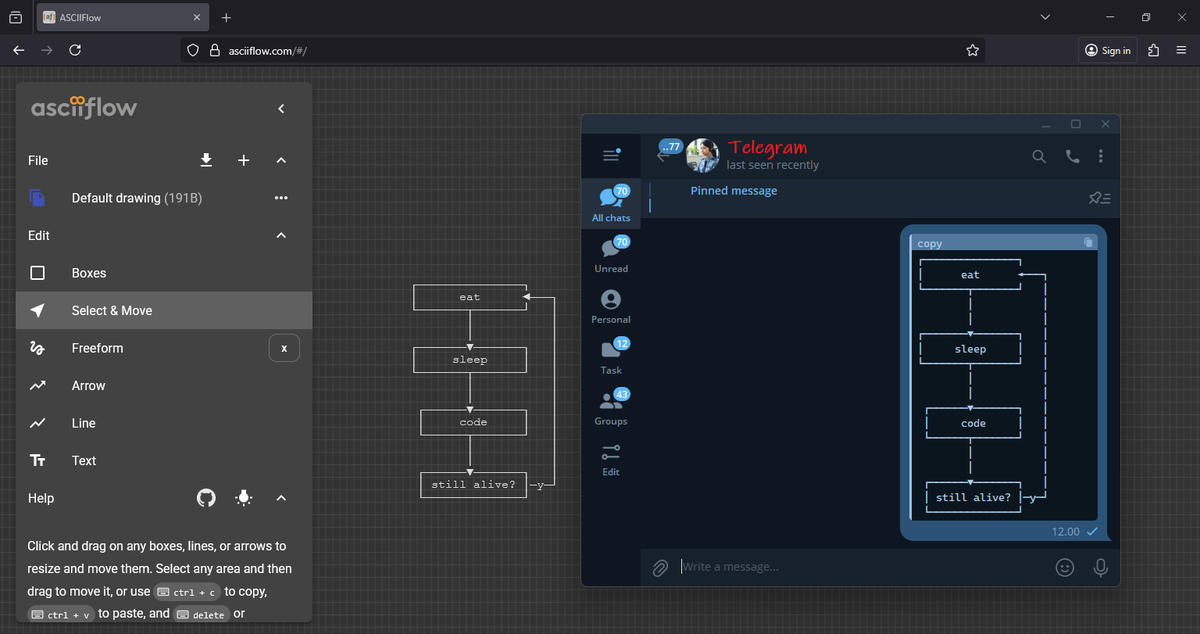Click the browser Forward button
The height and width of the screenshot is (634, 1200).
46,50
